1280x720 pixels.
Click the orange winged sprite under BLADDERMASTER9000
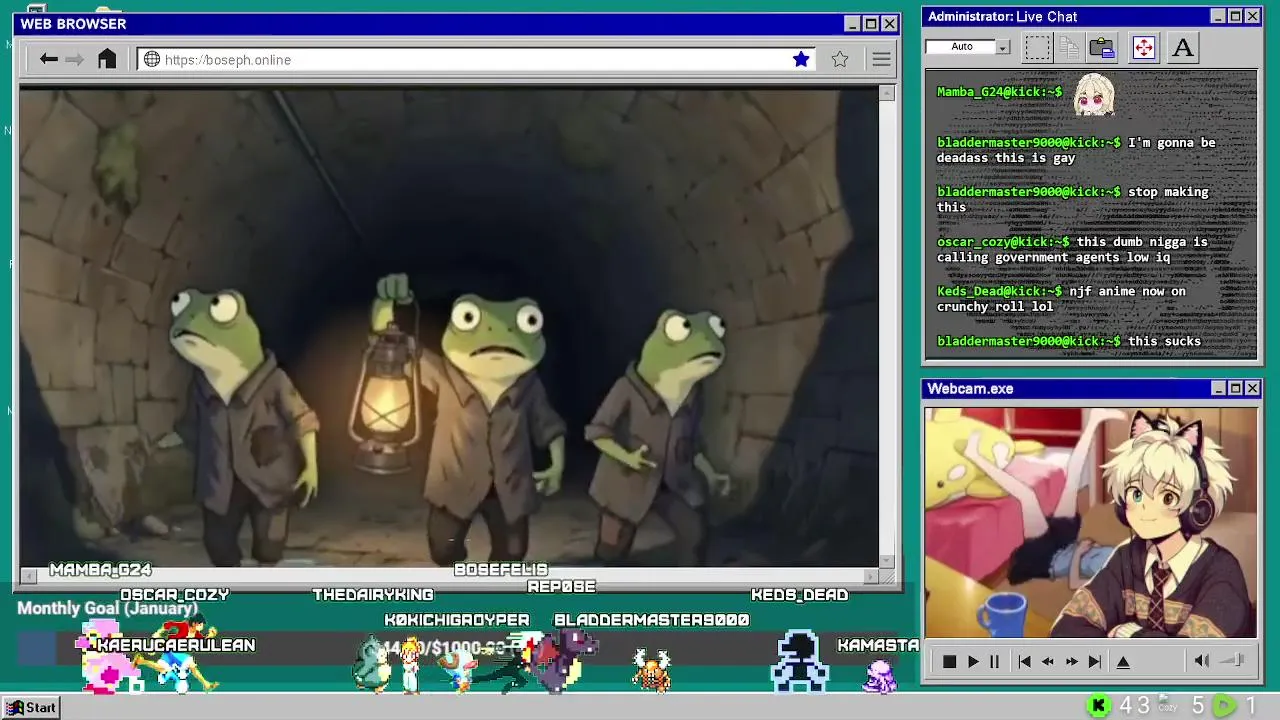(651, 670)
